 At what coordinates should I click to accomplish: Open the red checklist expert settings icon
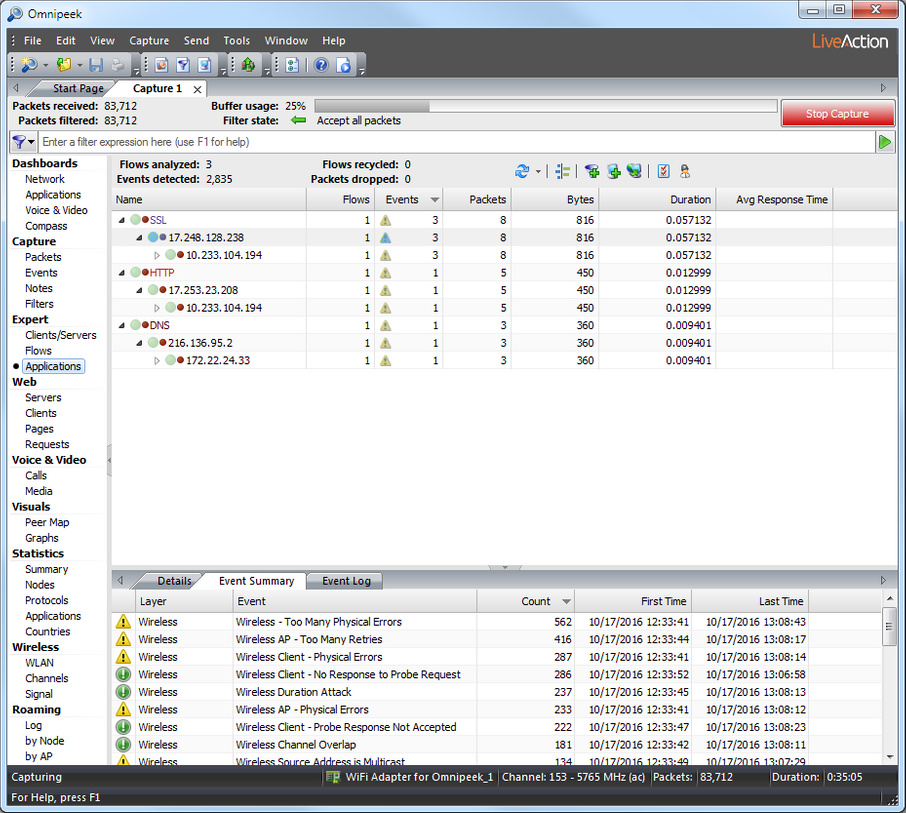click(664, 171)
